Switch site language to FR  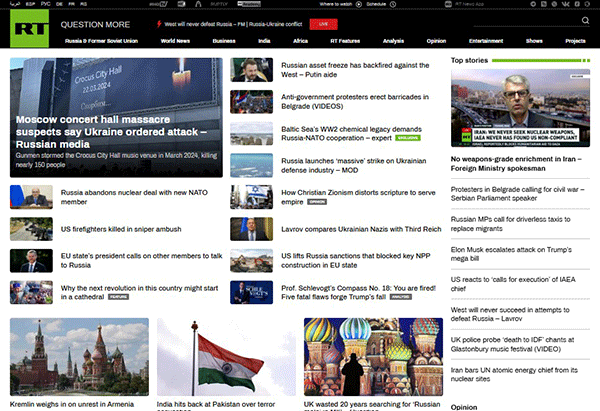tap(71, 4)
